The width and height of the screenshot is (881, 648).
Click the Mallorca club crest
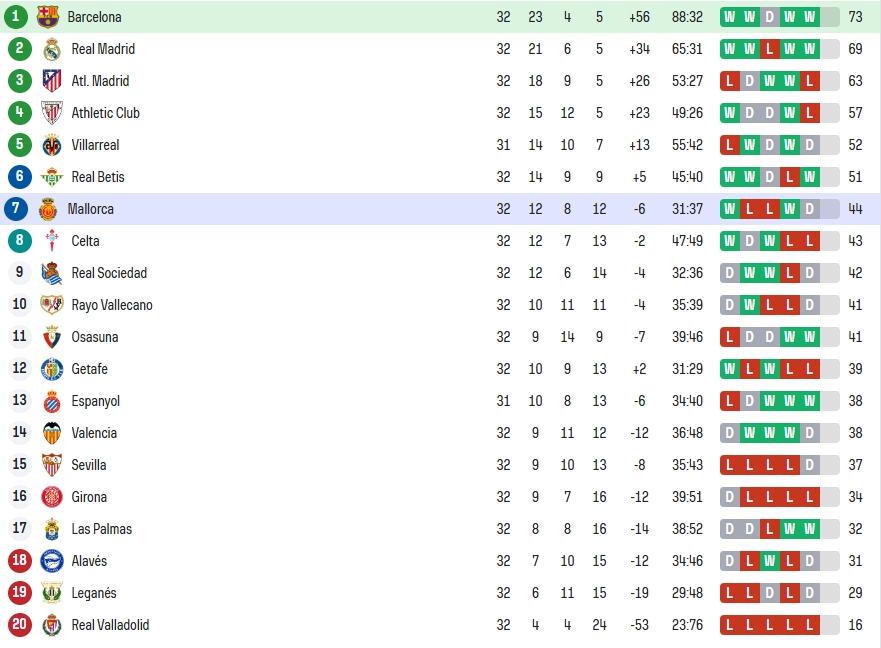pos(48,209)
